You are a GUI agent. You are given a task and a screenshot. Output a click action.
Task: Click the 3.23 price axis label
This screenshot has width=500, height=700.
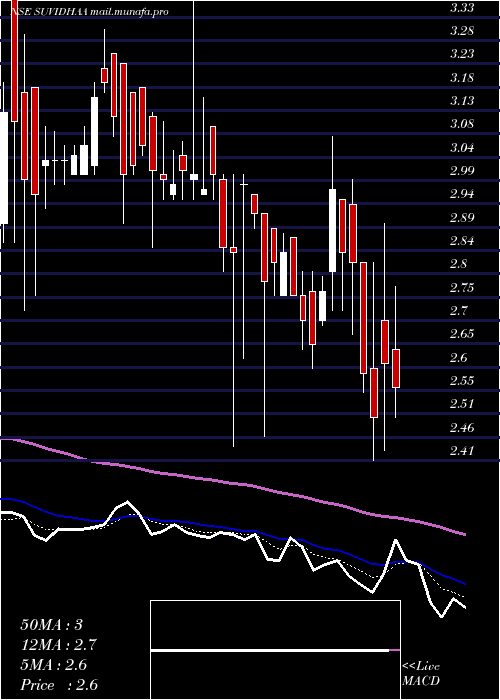(461, 54)
